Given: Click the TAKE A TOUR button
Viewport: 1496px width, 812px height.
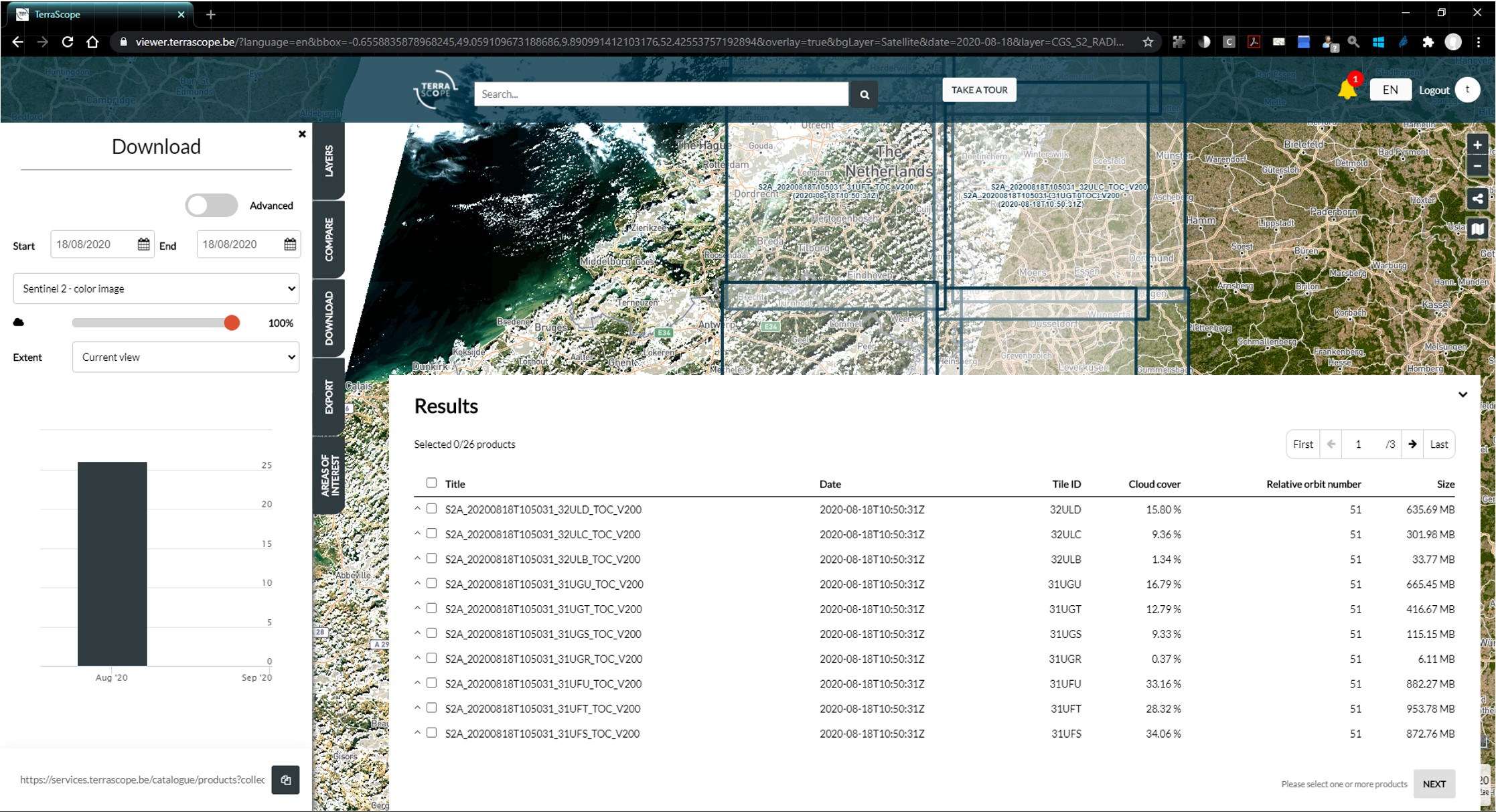Looking at the screenshot, I should point(978,89).
